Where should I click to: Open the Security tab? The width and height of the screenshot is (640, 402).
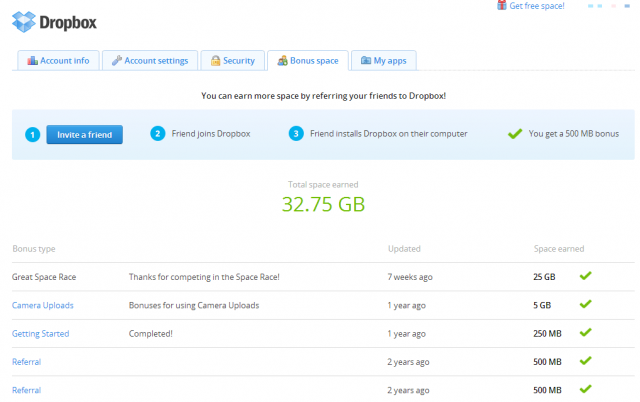coord(233,60)
